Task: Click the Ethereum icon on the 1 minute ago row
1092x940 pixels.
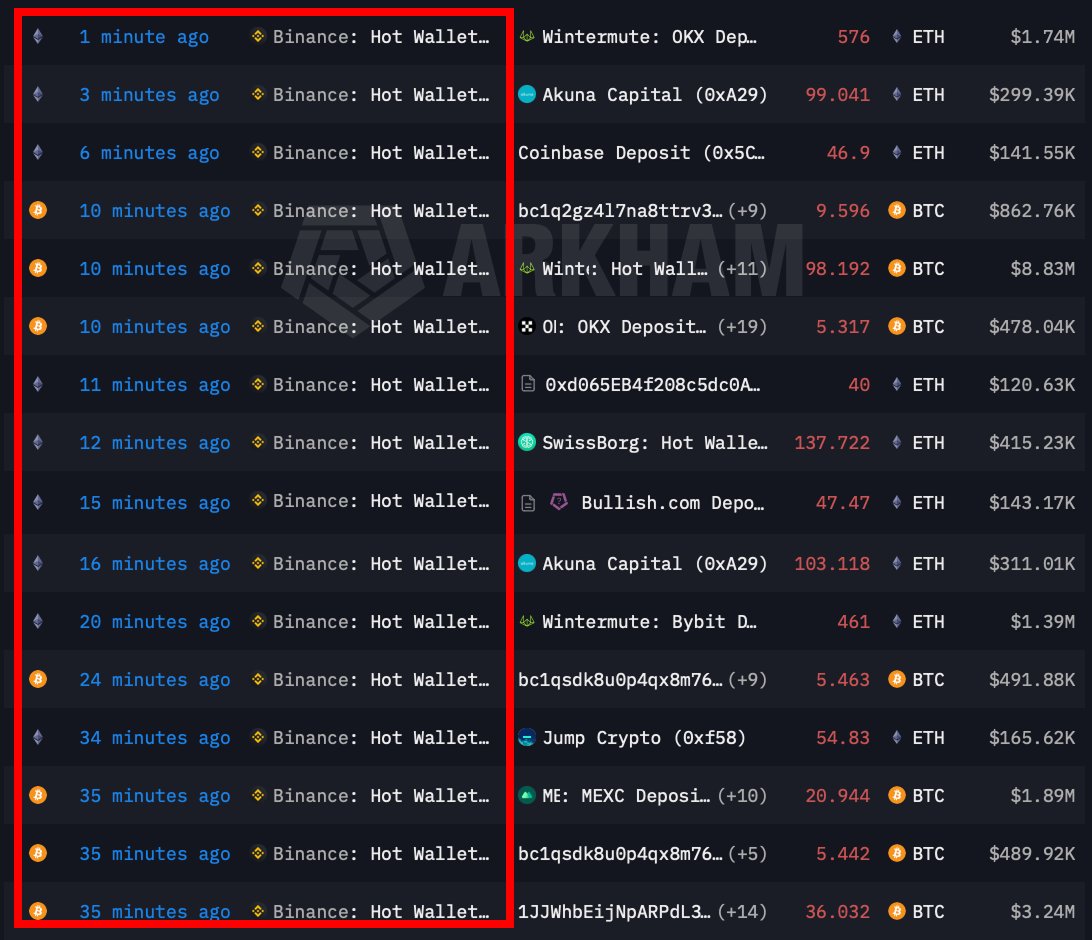Action: [x=38, y=37]
